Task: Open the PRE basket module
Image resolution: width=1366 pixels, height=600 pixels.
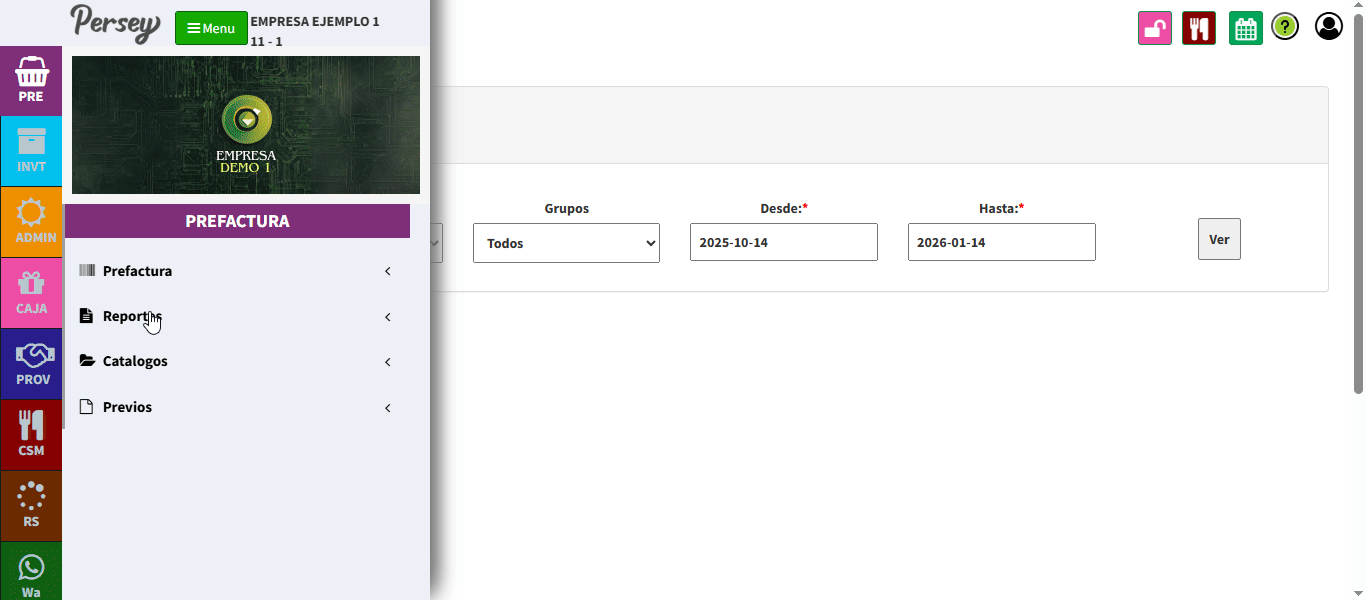Action: click(x=31, y=80)
